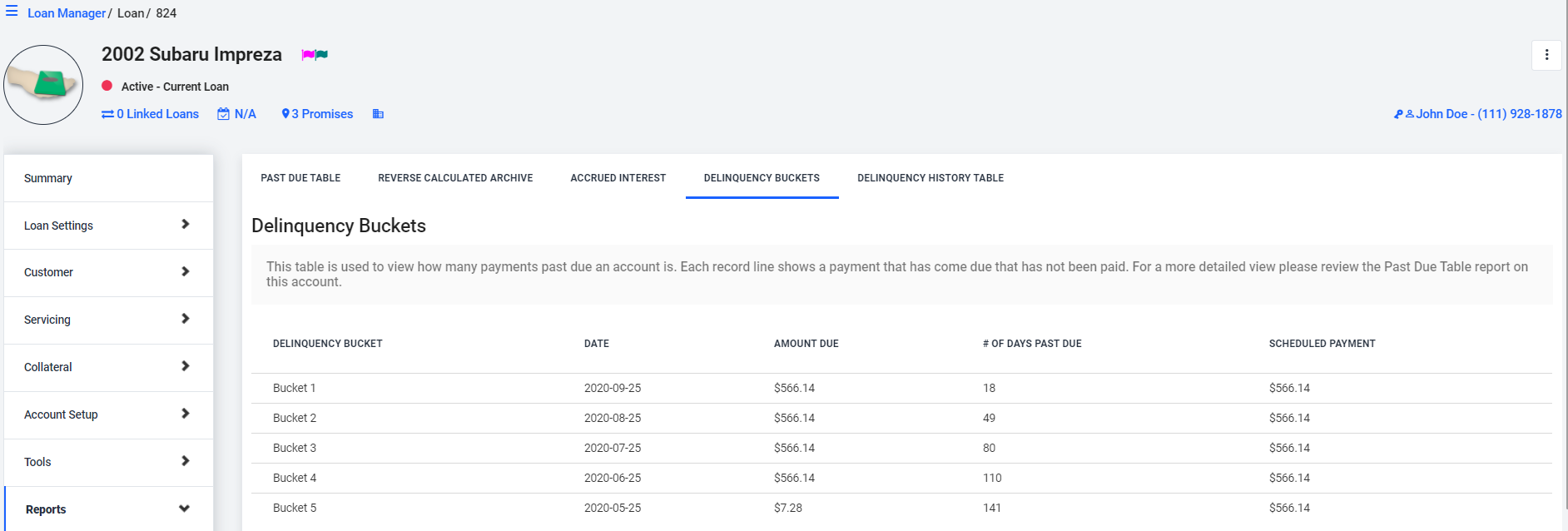Switch to Accrued Interest tab
This screenshot has width=1568, height=531.
click(618, 178)
